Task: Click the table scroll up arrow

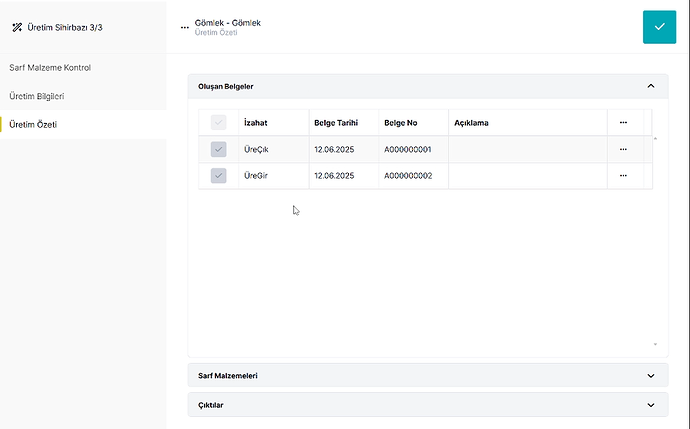Action: tap(655, 139)
